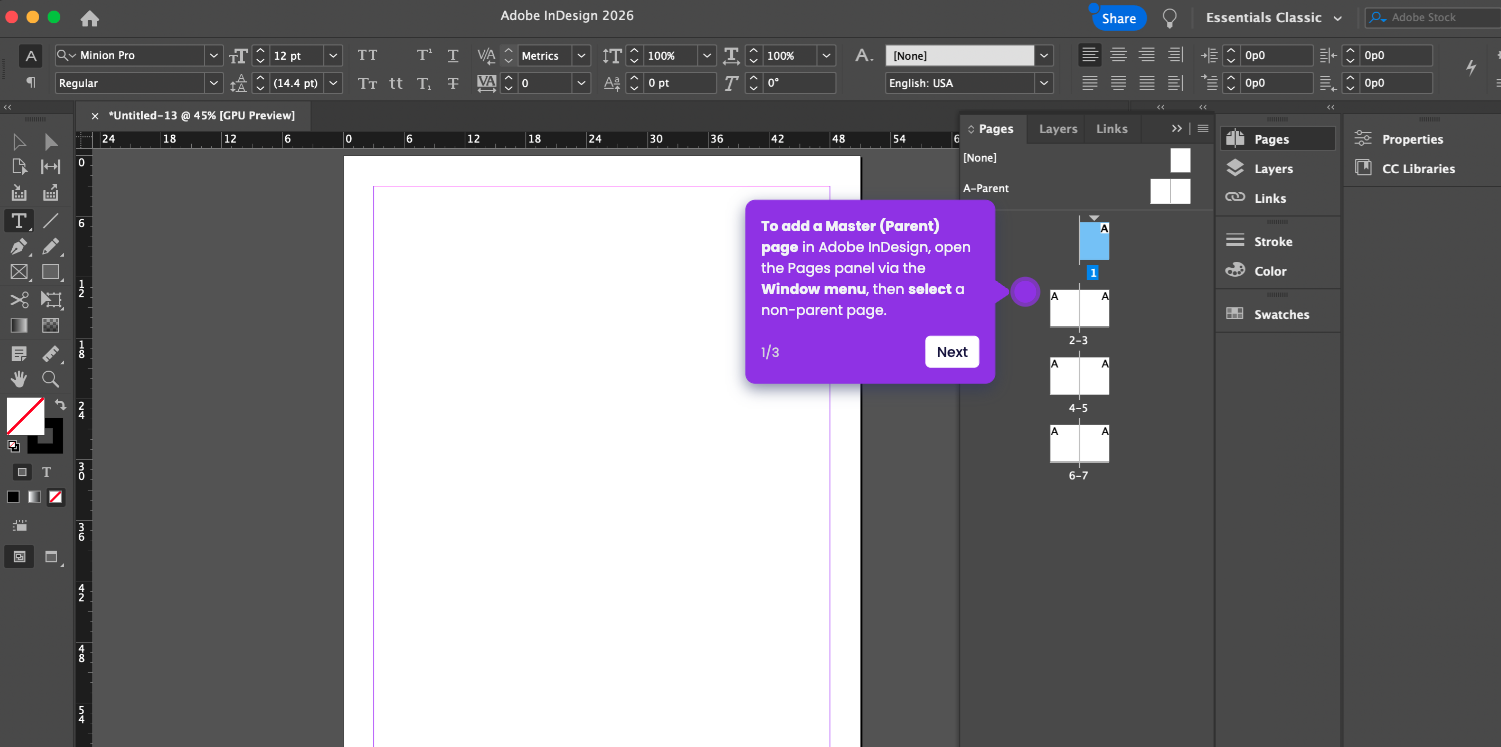Viewport: 1501px width, 747px height.
Task: Enable Superscript formatting
Action: point(424,56)
